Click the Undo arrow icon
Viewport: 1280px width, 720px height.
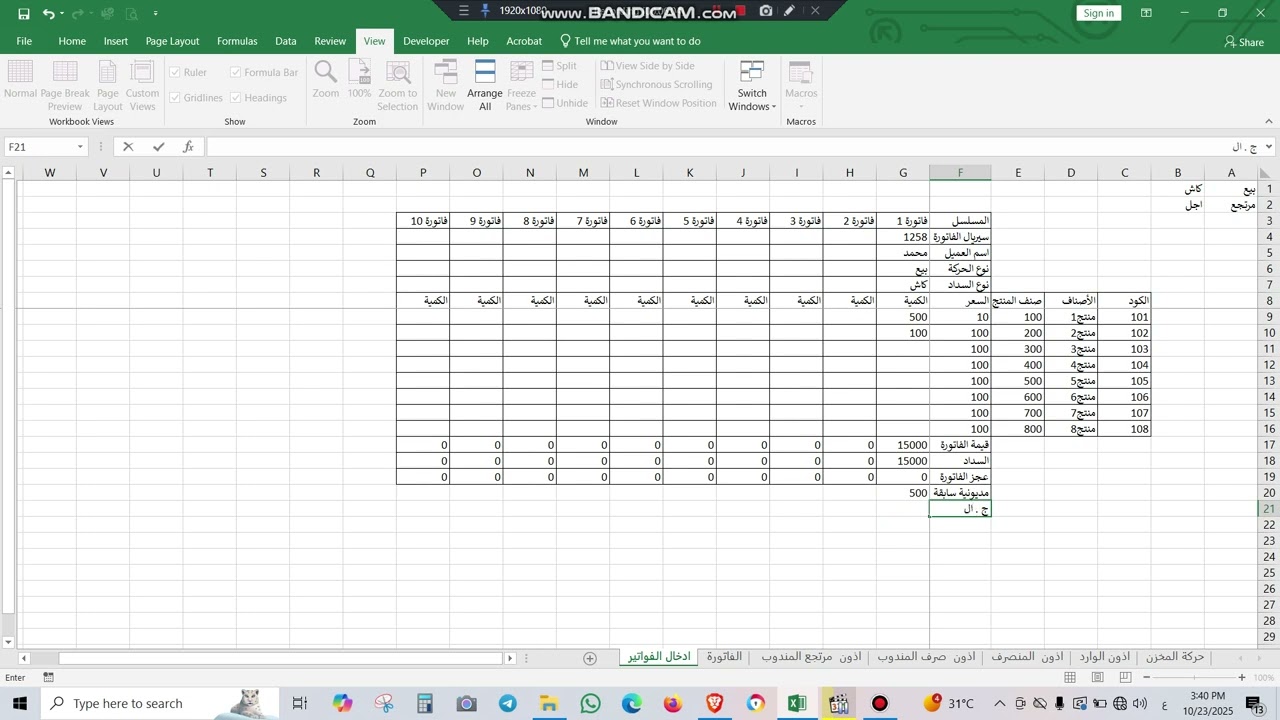pos(48,14)
